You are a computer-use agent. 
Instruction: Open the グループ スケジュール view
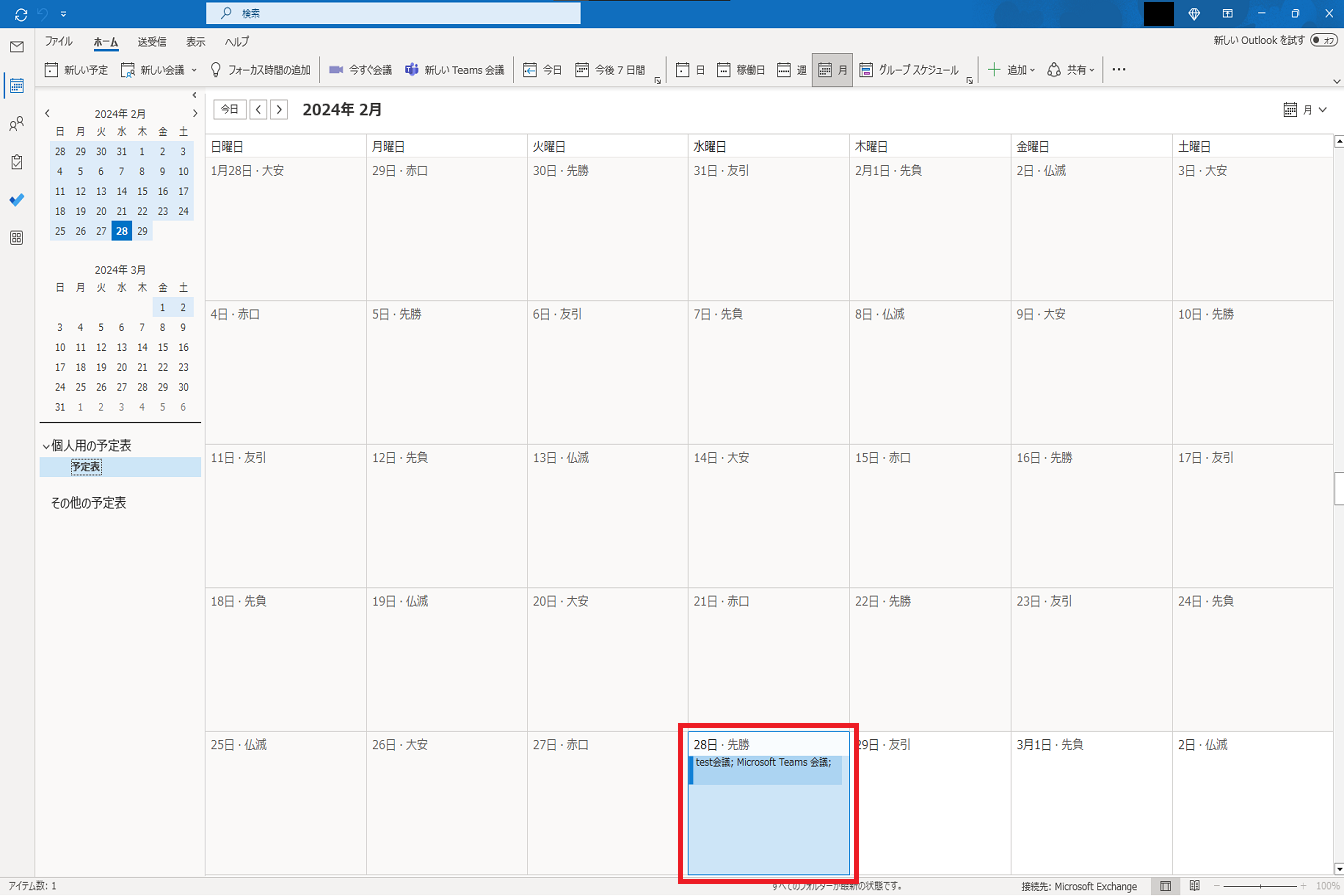click(909, 70)
